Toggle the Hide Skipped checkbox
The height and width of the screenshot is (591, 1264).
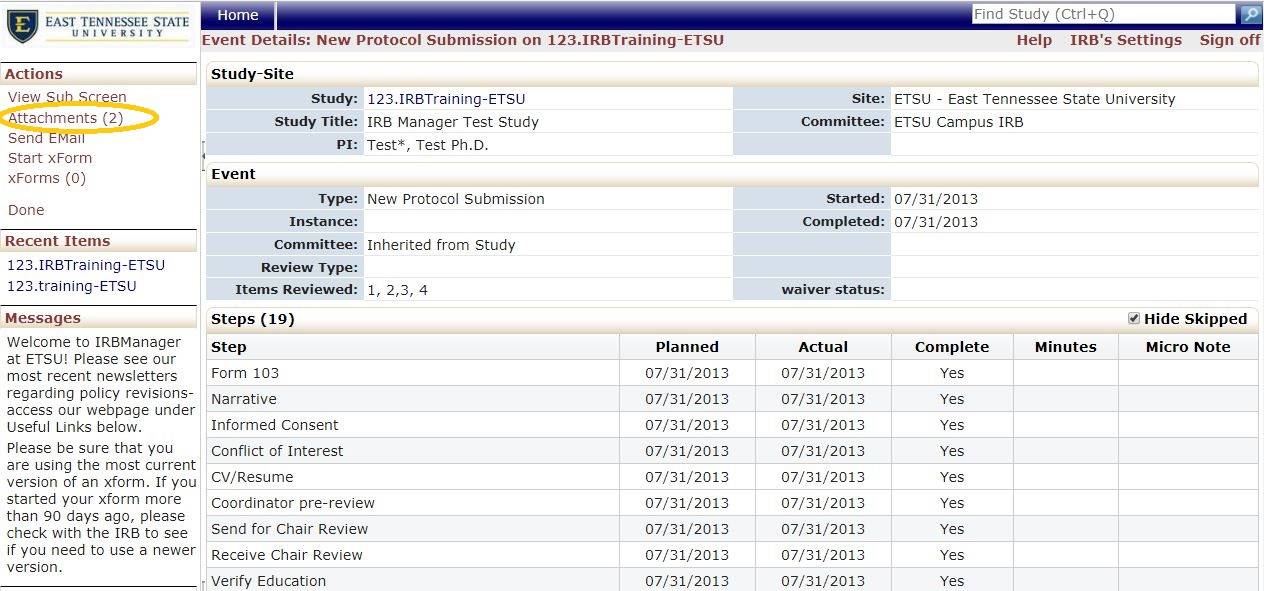1133,318
